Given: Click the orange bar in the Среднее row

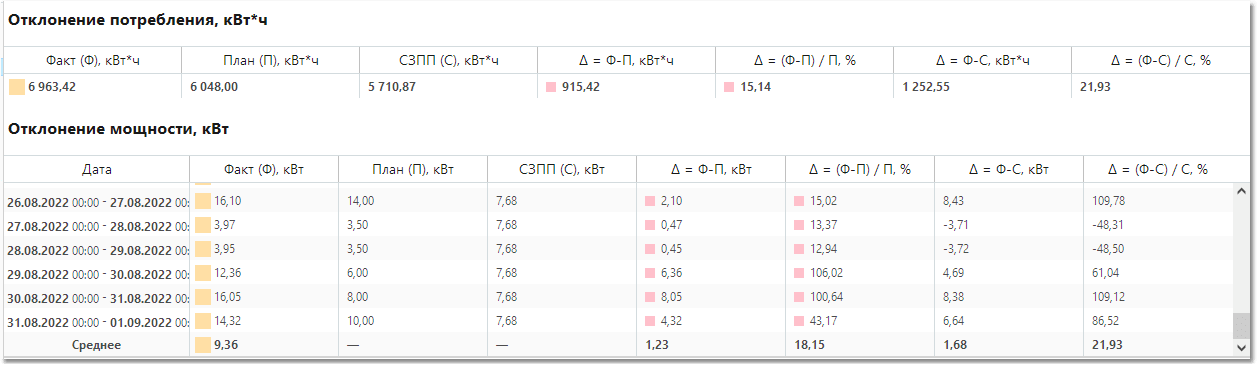Looking at the screenshot, I should (202, 345).
